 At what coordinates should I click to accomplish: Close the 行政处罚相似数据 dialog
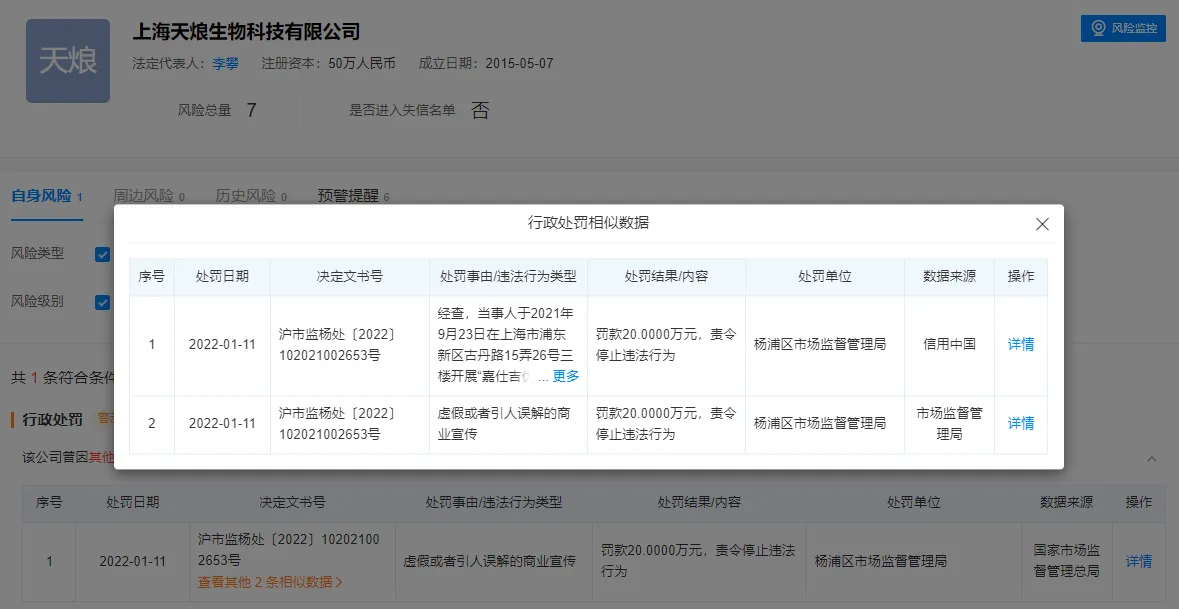tap(1042, 224)
